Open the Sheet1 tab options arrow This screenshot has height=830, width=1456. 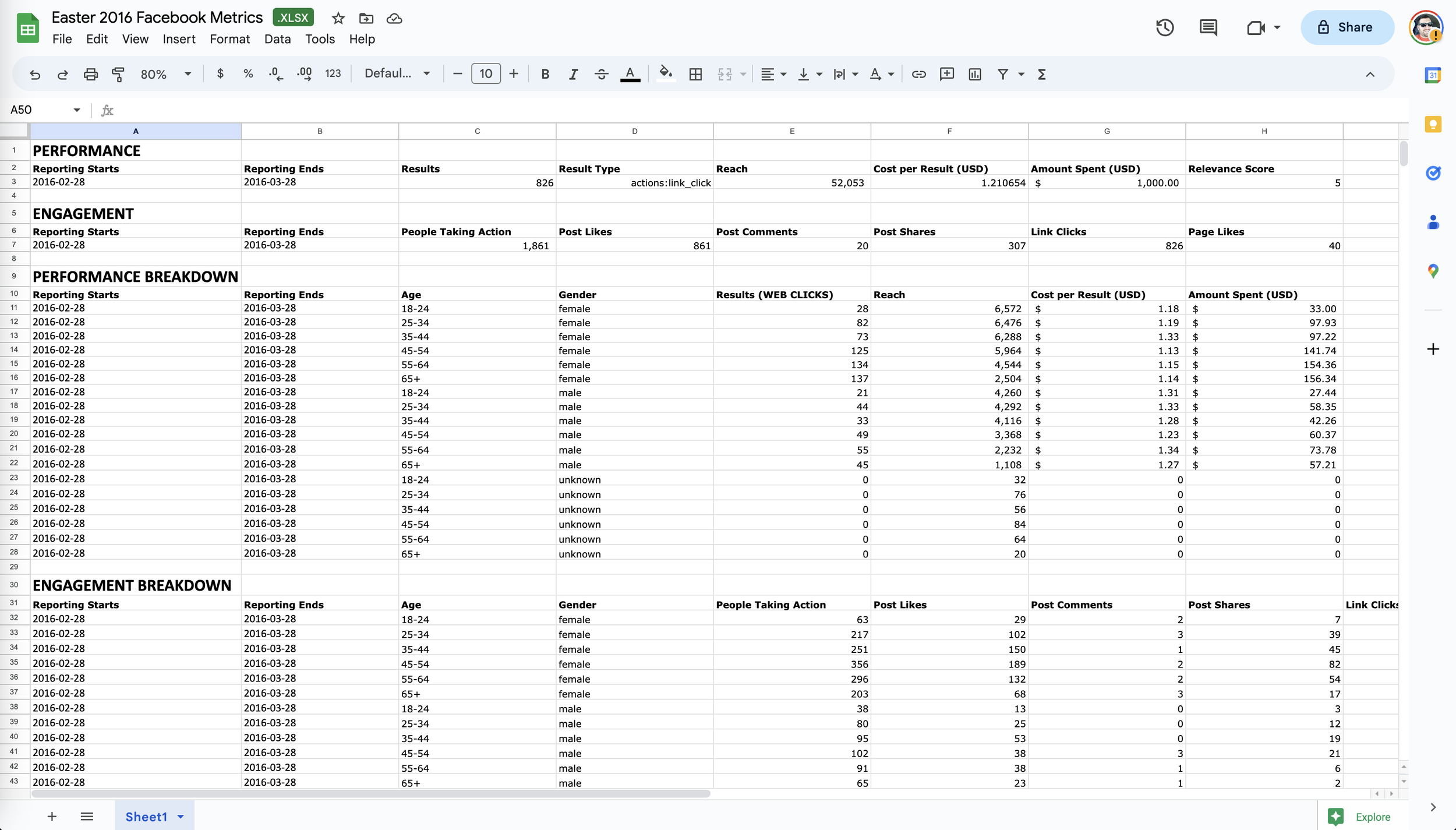(x=181, y=817)
